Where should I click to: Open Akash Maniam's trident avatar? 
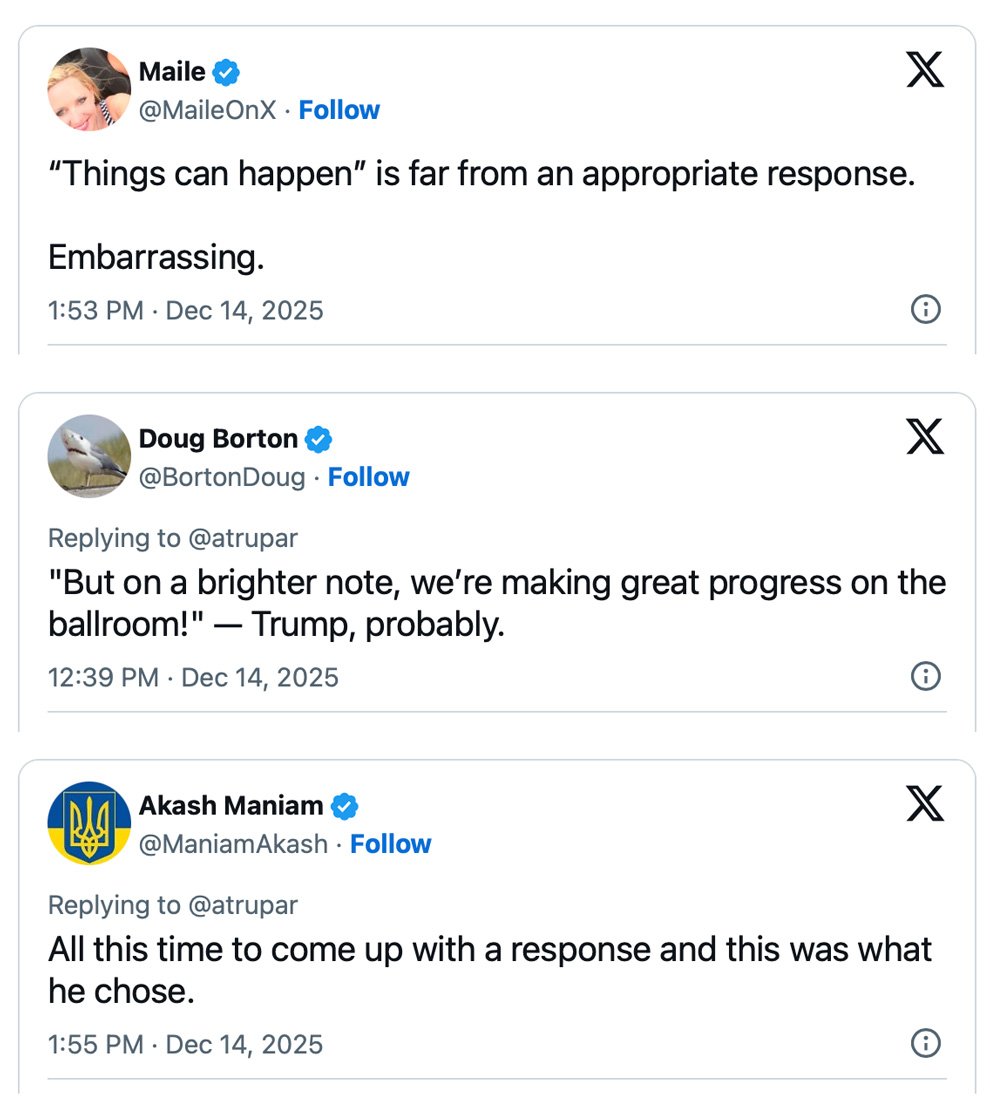pos(89,823)
